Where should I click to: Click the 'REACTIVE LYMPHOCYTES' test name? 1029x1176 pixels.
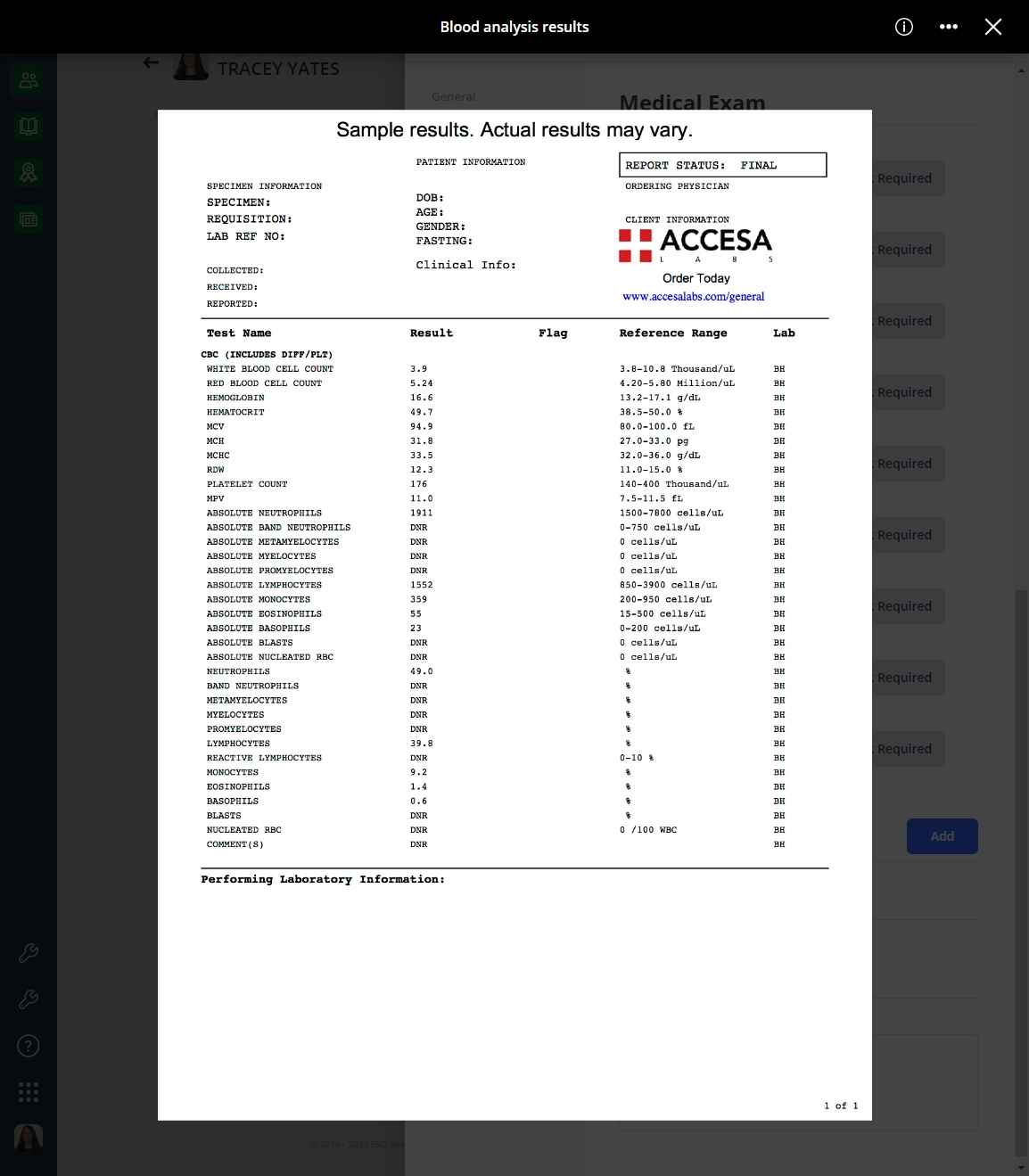(x=265, y=758)
